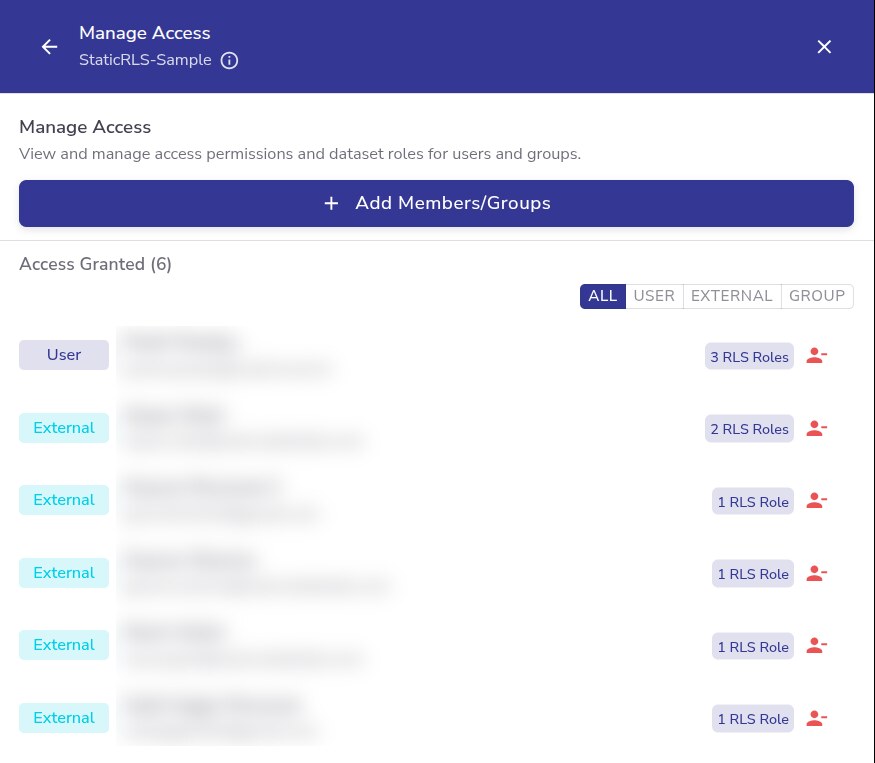Click the Access Granted (6) heading

(95, 264)
